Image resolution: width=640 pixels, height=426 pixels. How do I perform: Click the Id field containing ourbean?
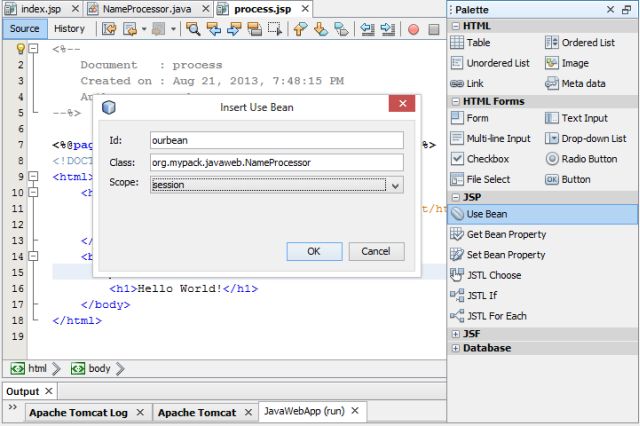[277, 140]
